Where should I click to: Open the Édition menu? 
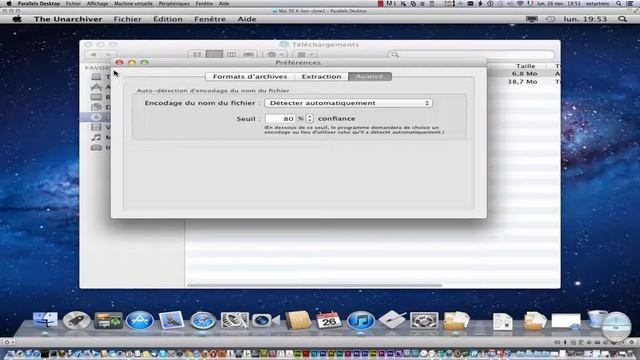click(168, 19)
